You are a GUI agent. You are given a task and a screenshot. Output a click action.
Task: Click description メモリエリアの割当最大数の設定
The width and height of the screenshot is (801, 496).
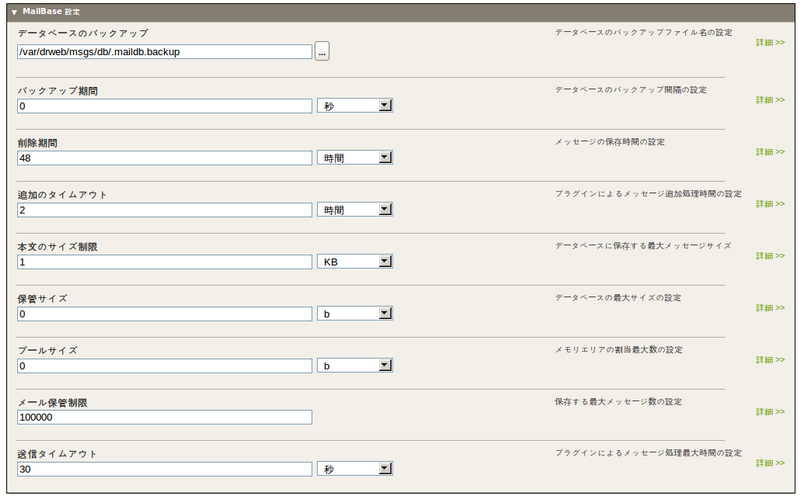point(619,350)
